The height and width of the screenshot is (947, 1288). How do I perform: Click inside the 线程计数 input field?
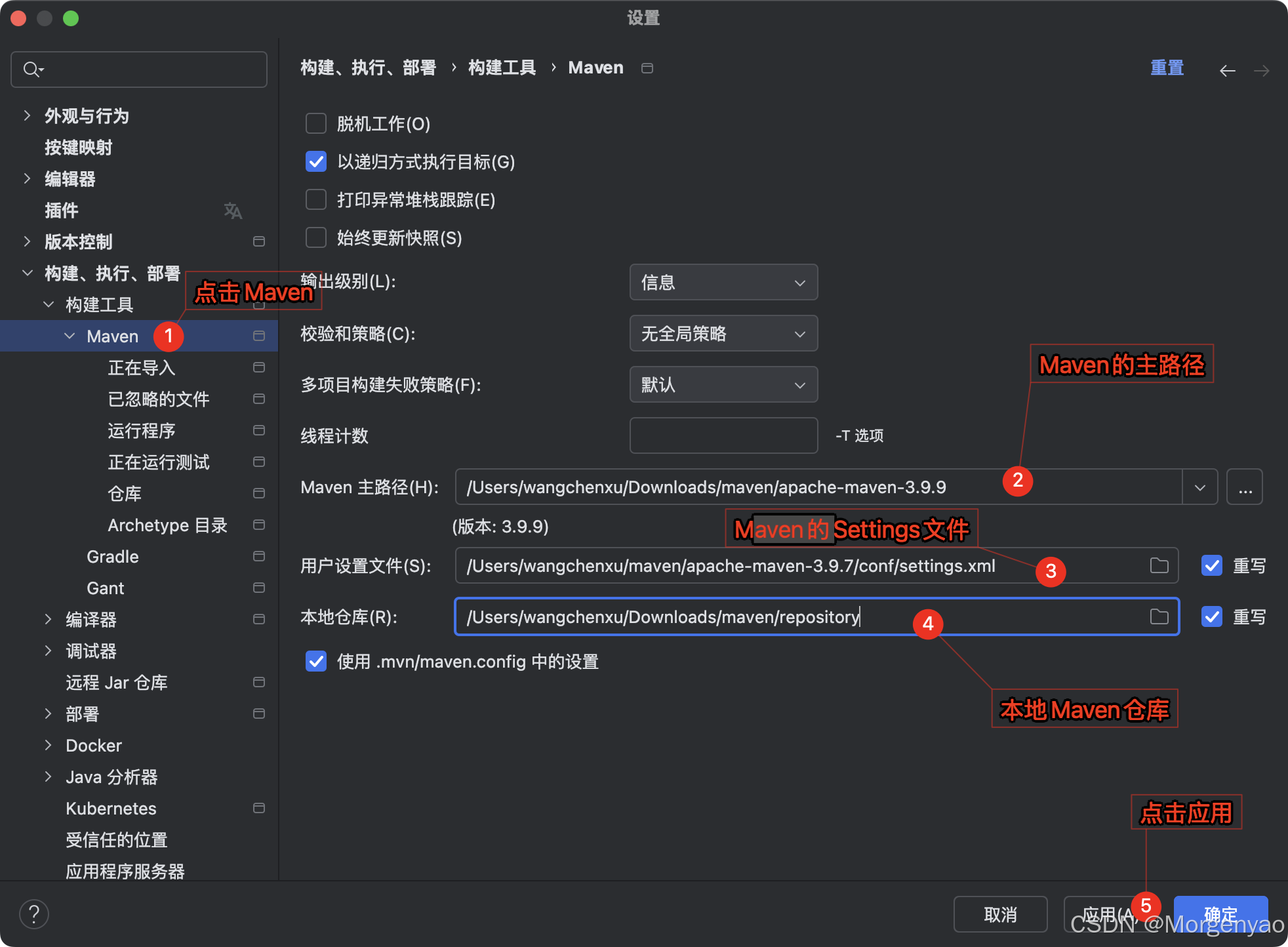723,435
